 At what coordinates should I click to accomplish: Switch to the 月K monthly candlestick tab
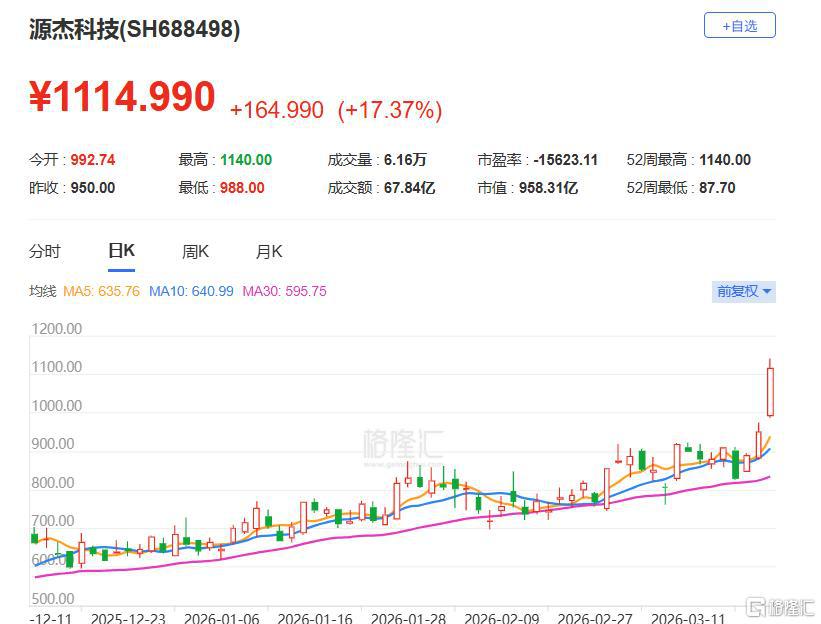pyautogui.click(x=267, y=251)
